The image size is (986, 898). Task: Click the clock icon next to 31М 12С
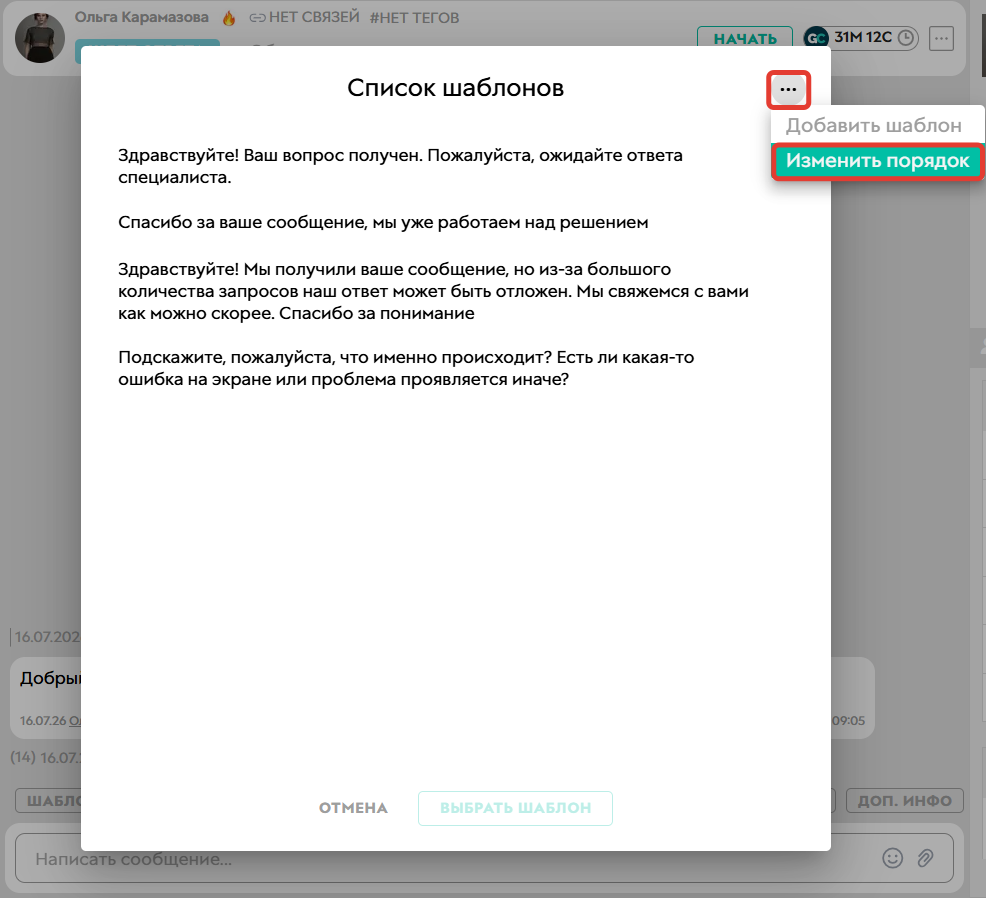906,38
